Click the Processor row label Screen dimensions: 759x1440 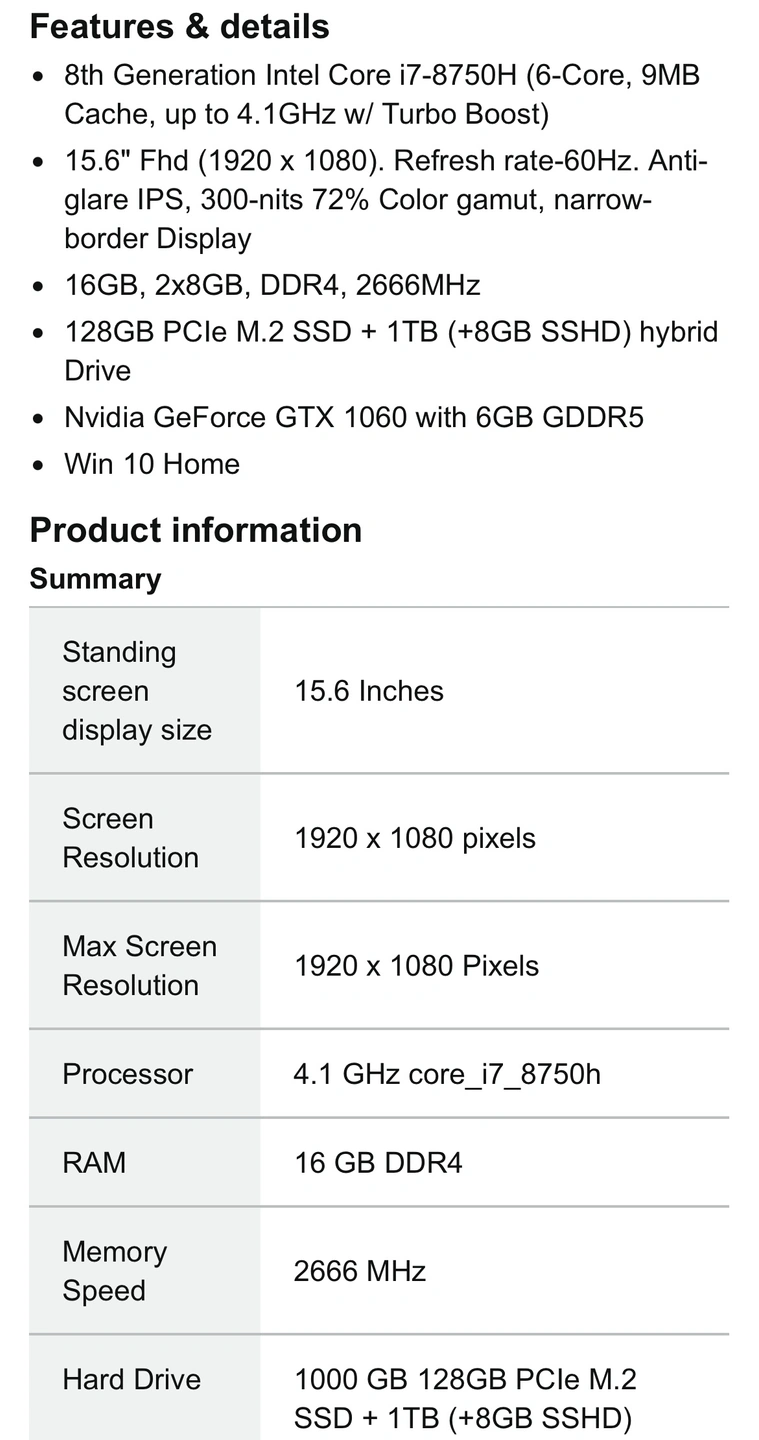[x=128, y=1074]
